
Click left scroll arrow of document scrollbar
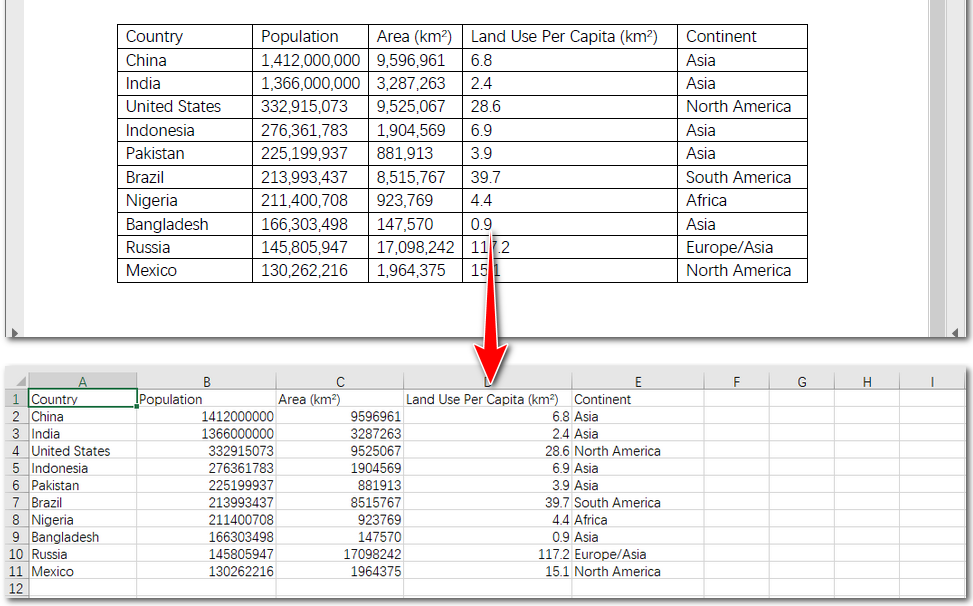[13, 331]
